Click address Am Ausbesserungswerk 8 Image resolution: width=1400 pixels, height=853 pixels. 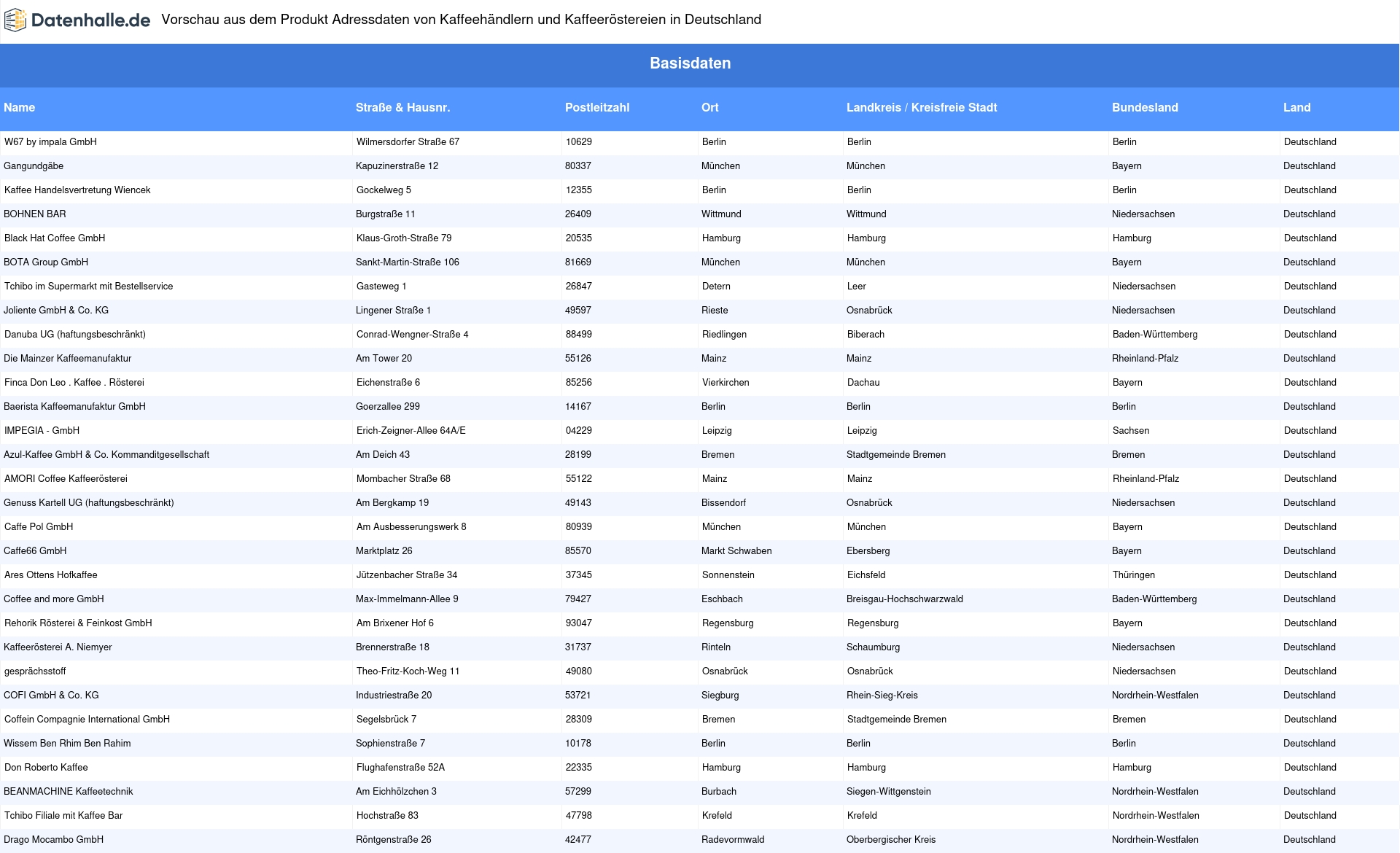point(411,527)
